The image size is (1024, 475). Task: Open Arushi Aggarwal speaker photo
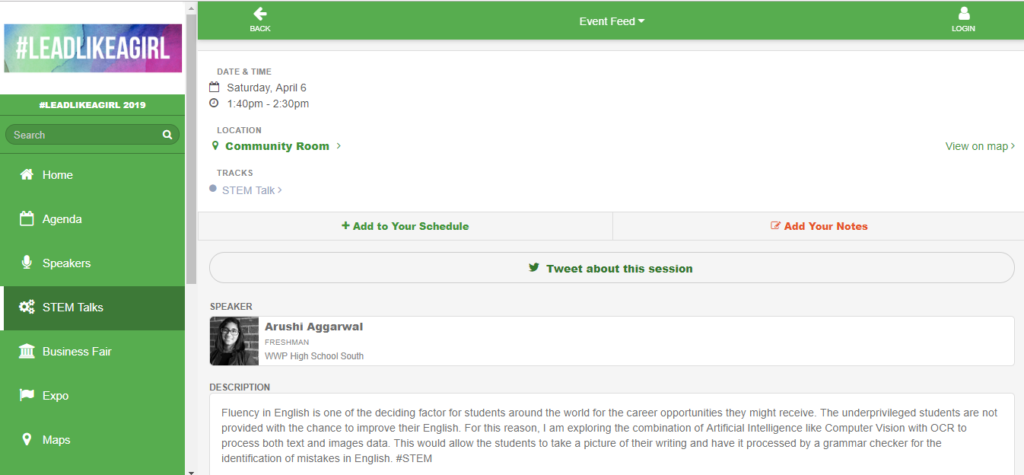234,341
